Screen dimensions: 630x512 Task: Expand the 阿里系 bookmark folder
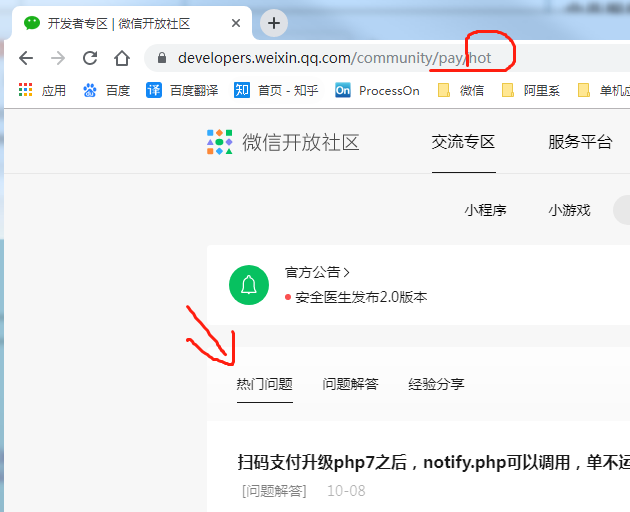[531, 90]
